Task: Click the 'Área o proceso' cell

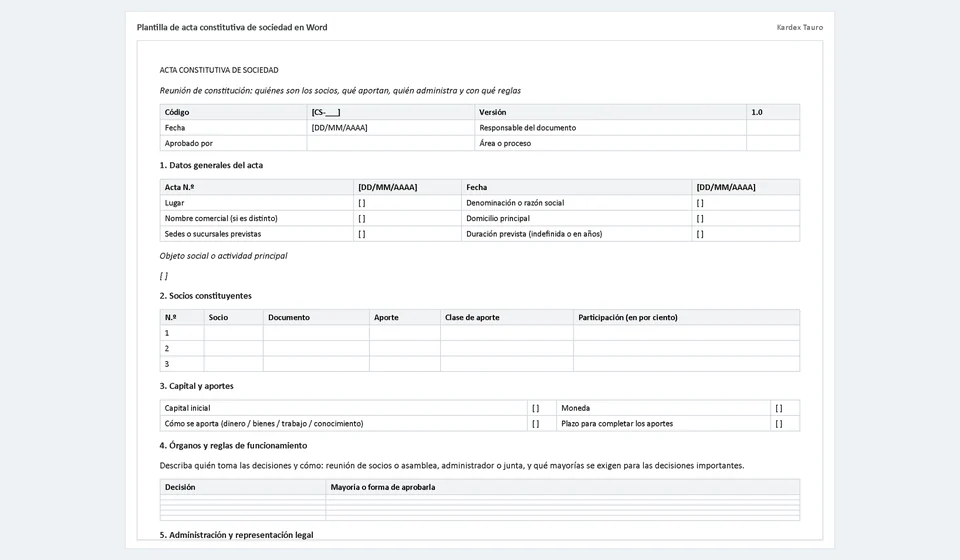Action: coord(610,143)
